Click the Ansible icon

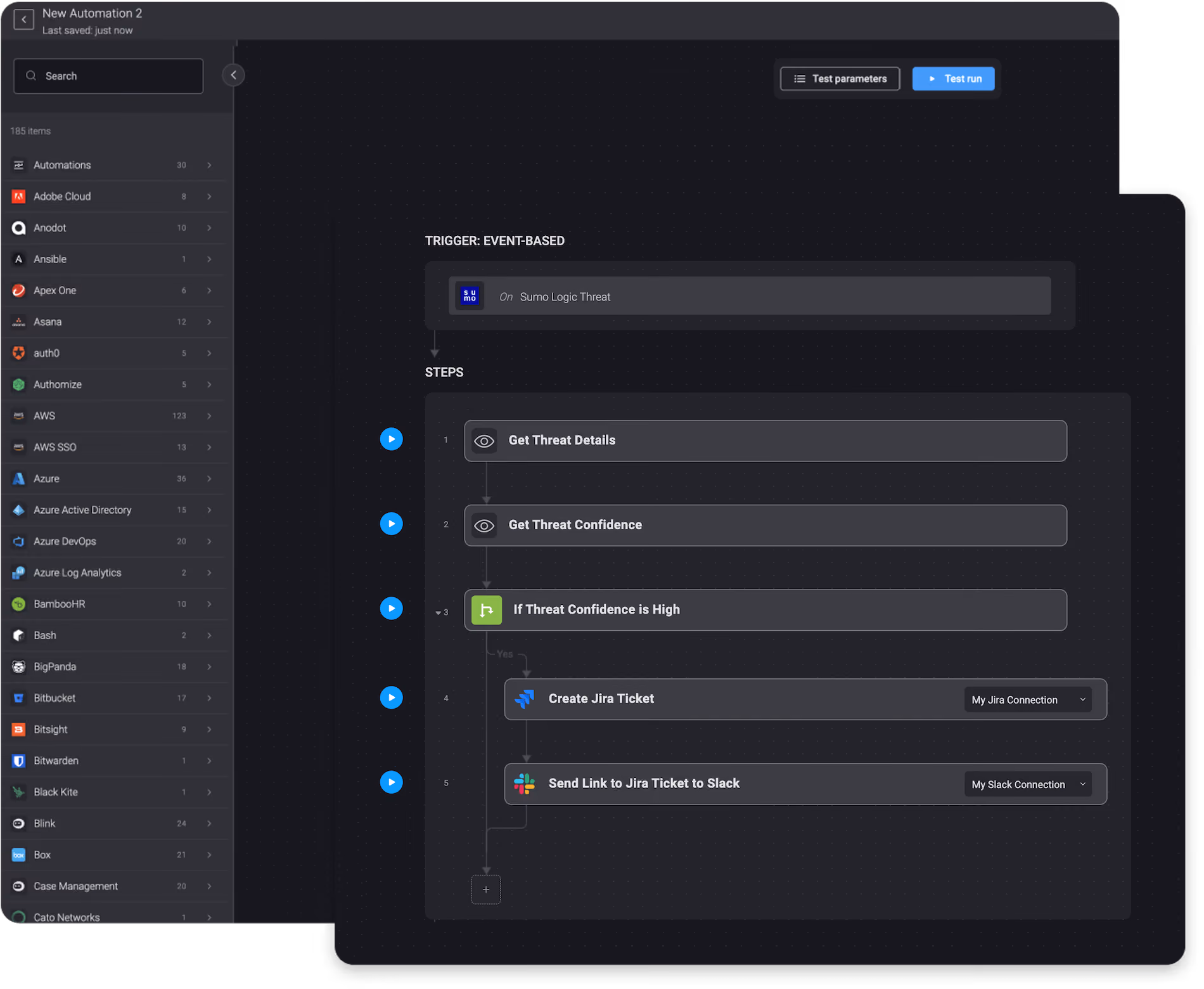18,259
